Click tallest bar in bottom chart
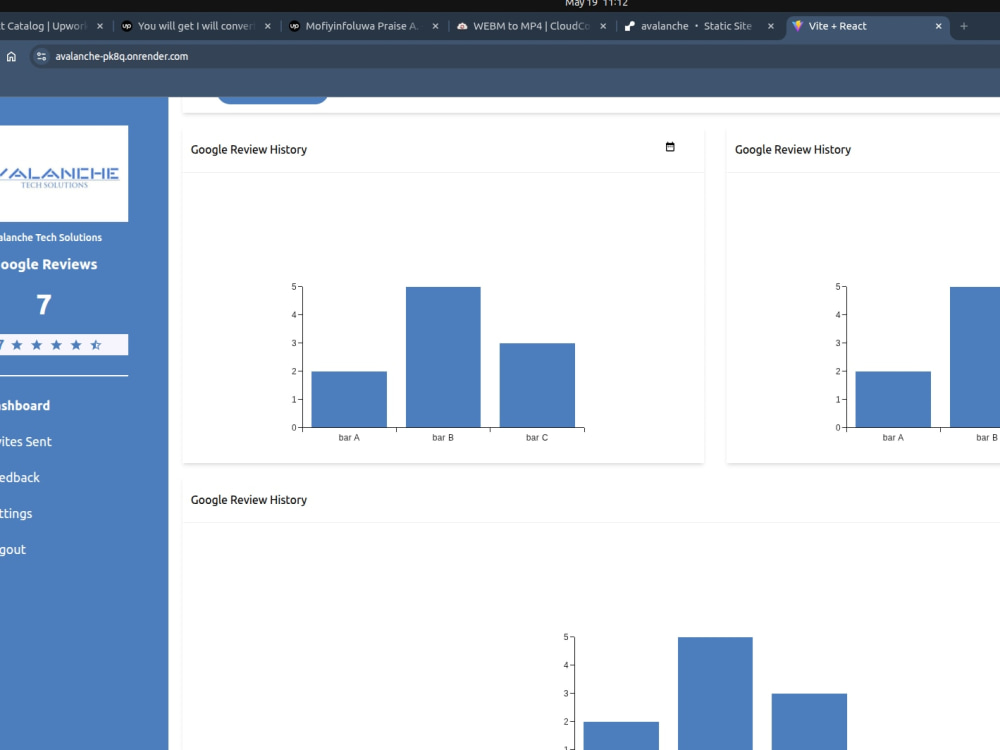 (x=715, y=693)
